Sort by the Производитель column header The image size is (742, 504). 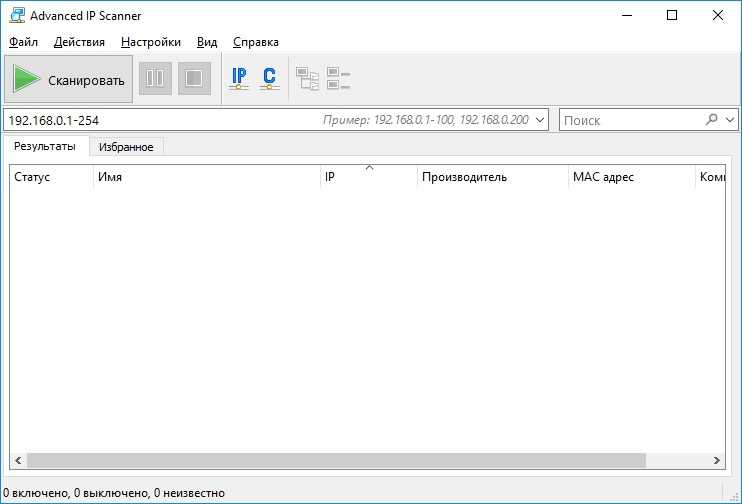point(493,177)
